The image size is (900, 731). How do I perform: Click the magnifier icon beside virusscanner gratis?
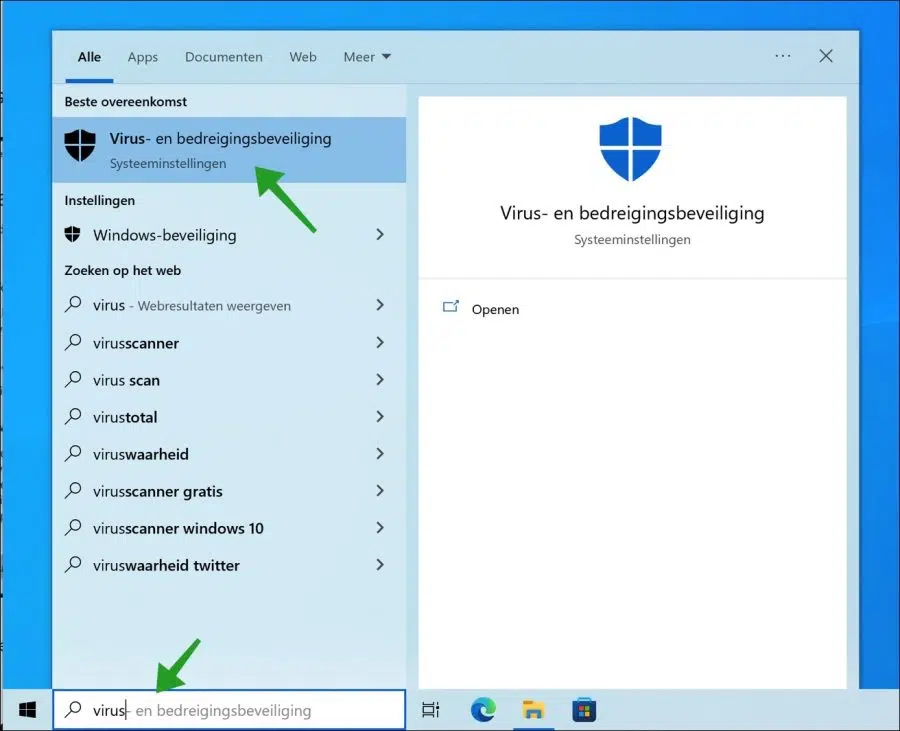(x=73, y=491)
